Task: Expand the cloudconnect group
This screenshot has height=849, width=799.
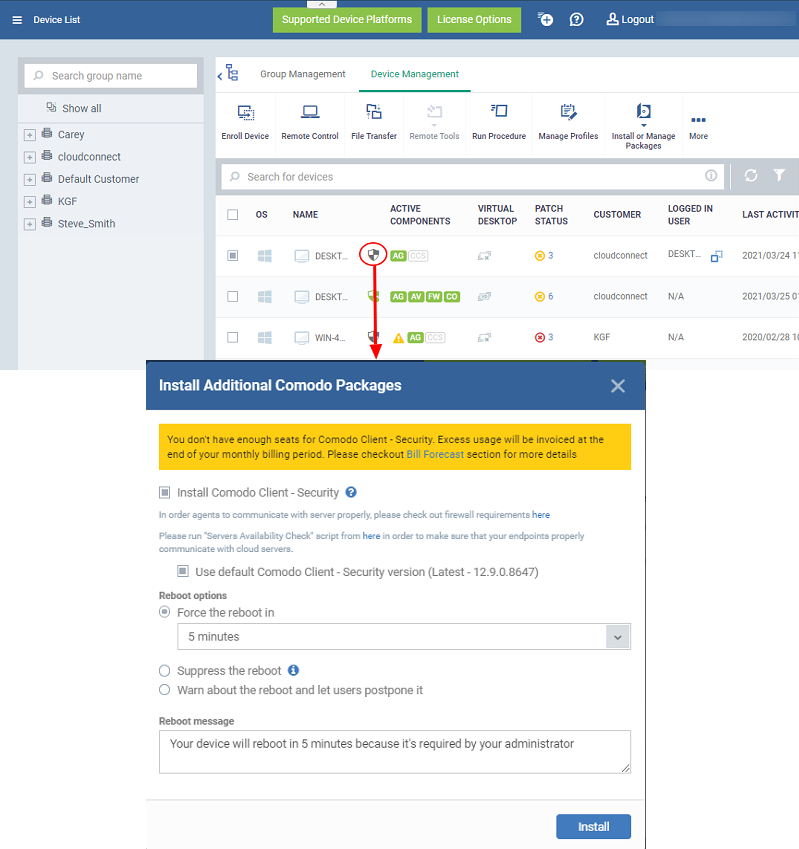Action: click(30, 157)
